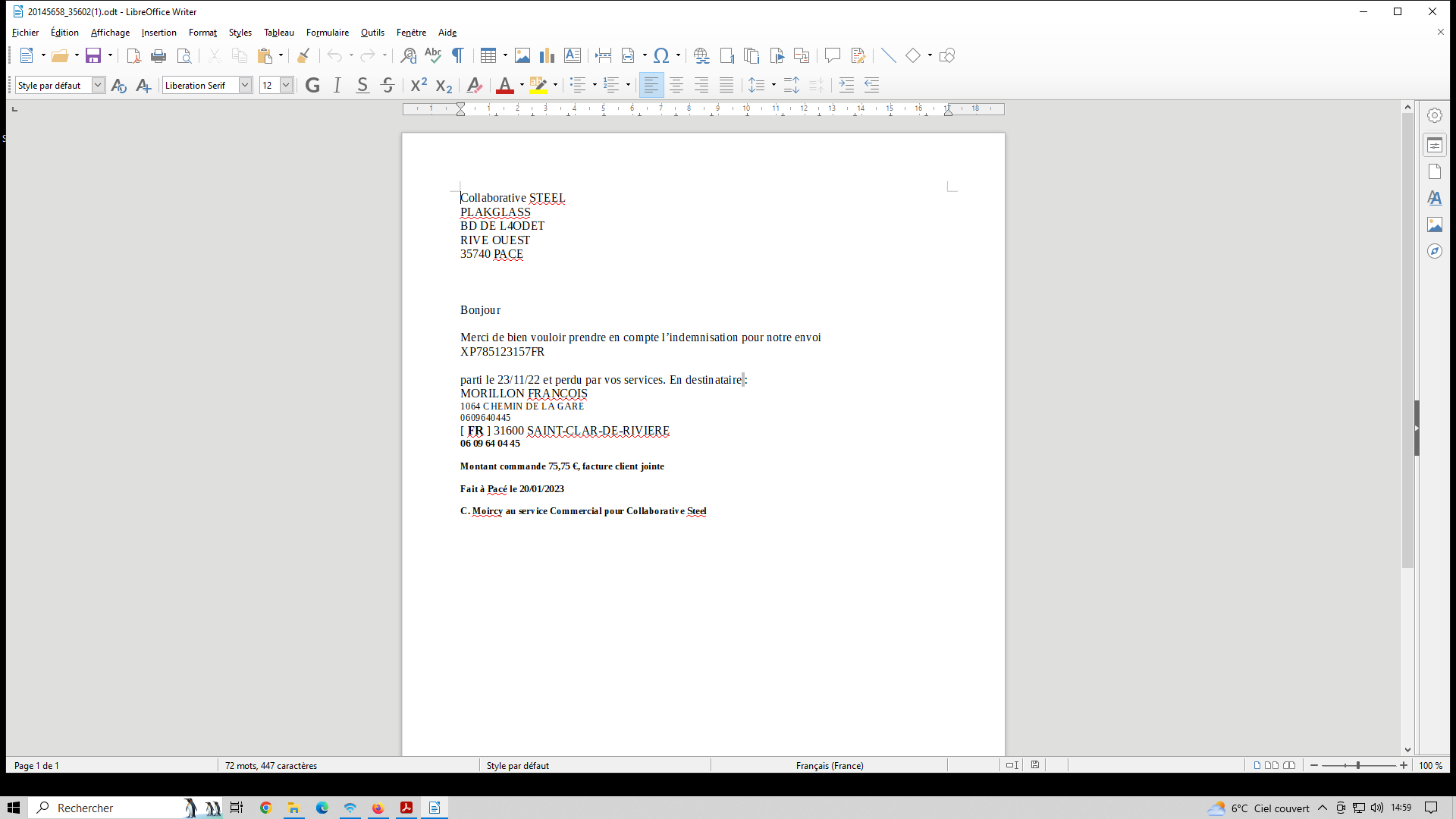Click the Export as PDF icon

tap(133, 55)
